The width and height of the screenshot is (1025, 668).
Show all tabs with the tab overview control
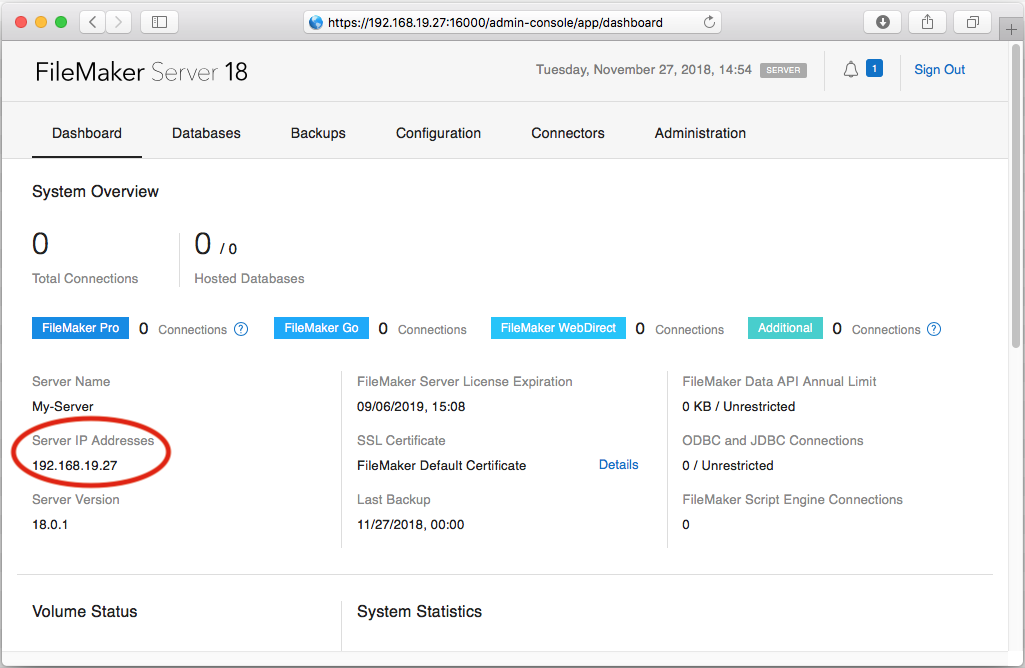971,21
